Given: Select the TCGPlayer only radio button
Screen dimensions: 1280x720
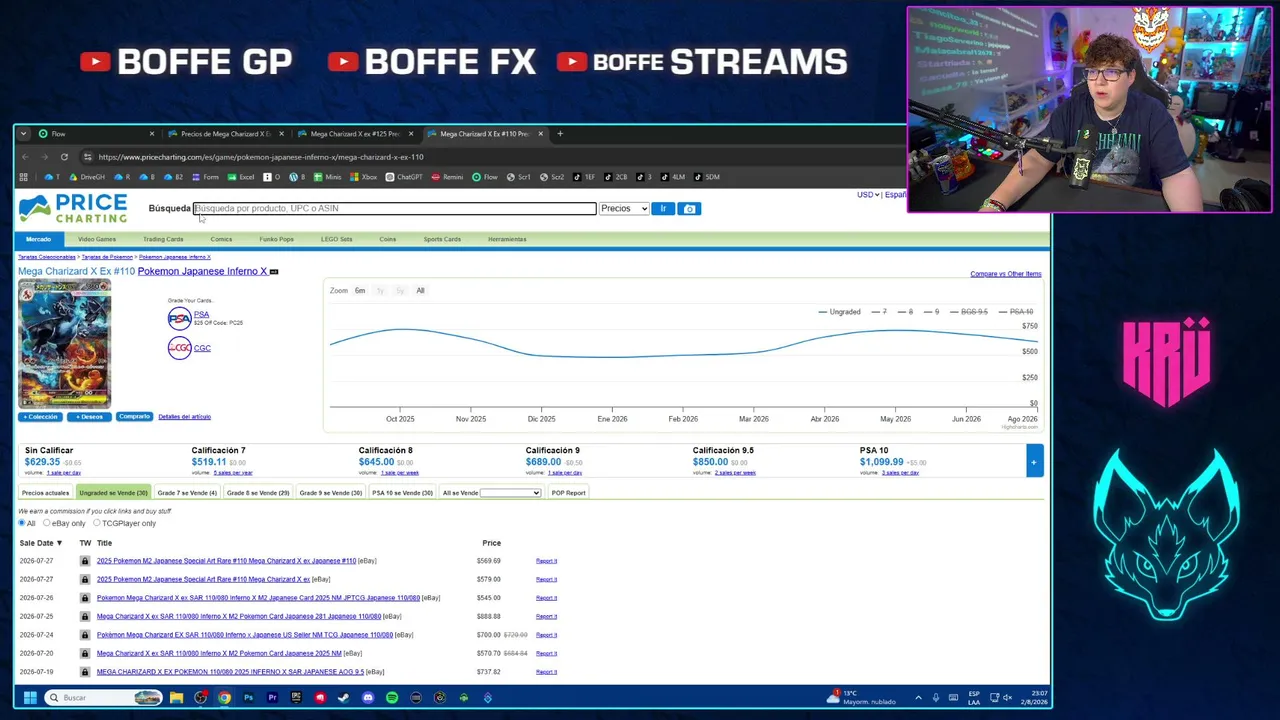Looking at the screenshot, I should [x=97, y=523].
